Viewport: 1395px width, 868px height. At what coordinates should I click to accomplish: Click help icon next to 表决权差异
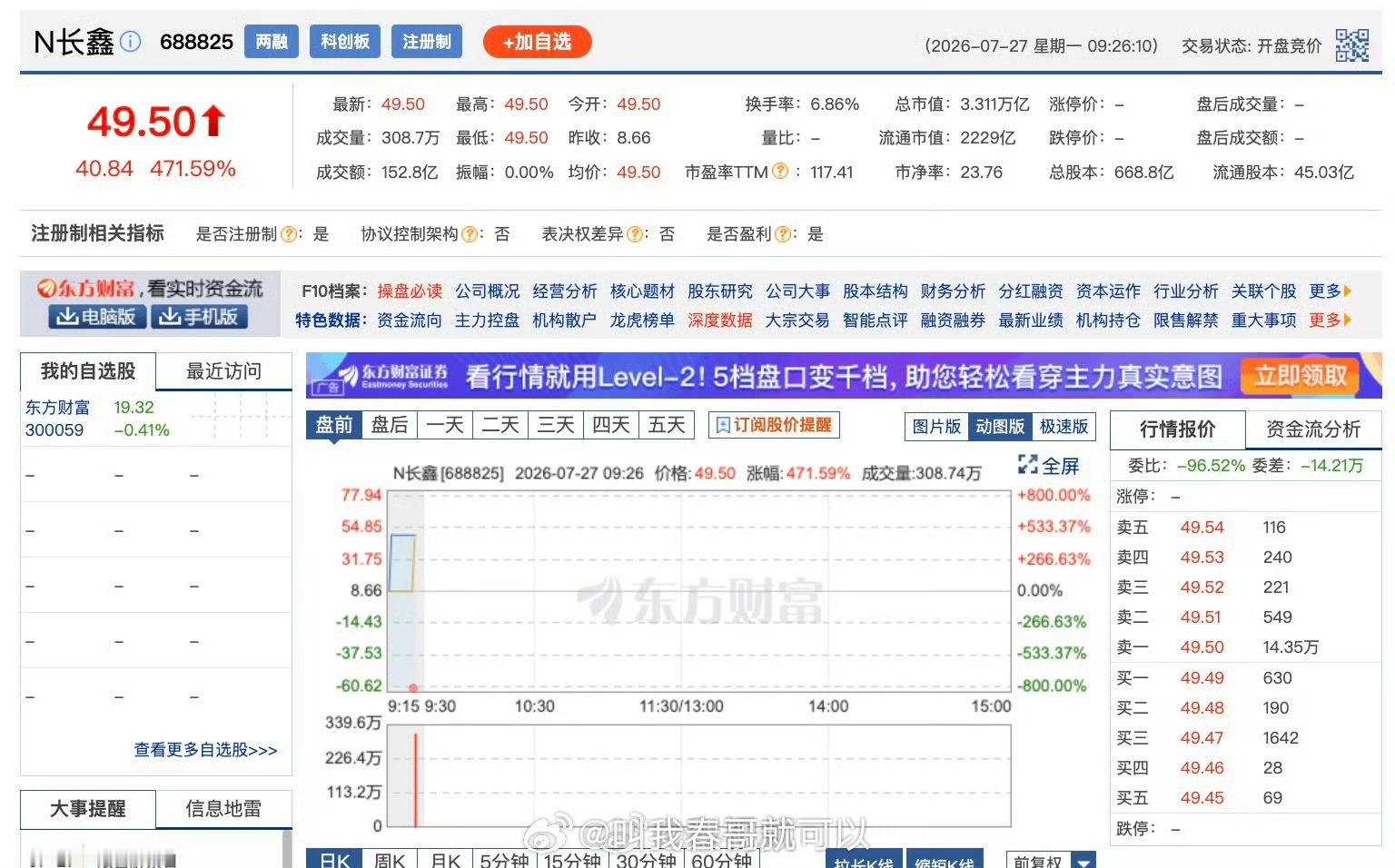click(635, 234)
